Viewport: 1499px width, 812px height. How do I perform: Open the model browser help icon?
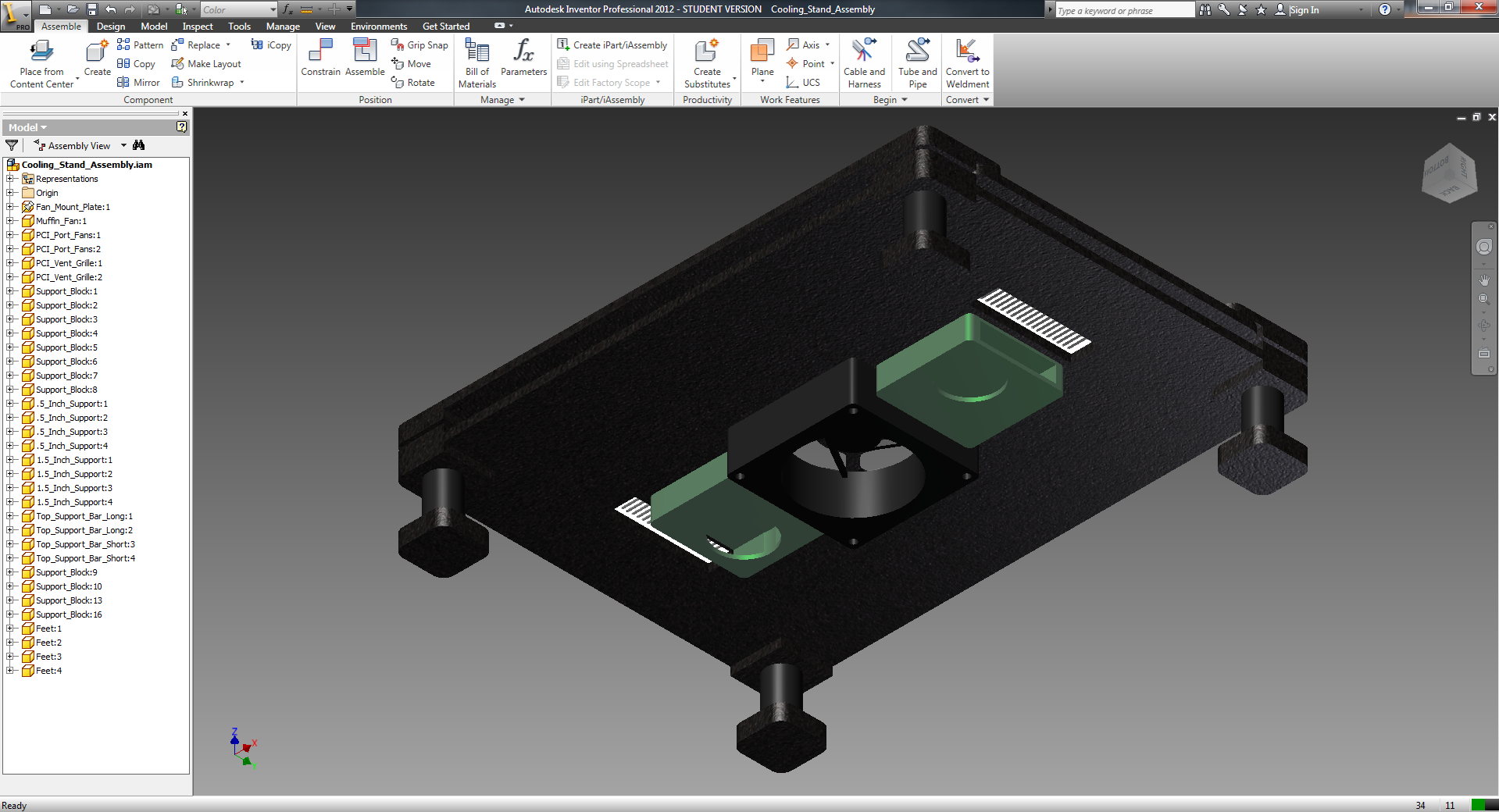pyautogui.click(x=181, y=126)
